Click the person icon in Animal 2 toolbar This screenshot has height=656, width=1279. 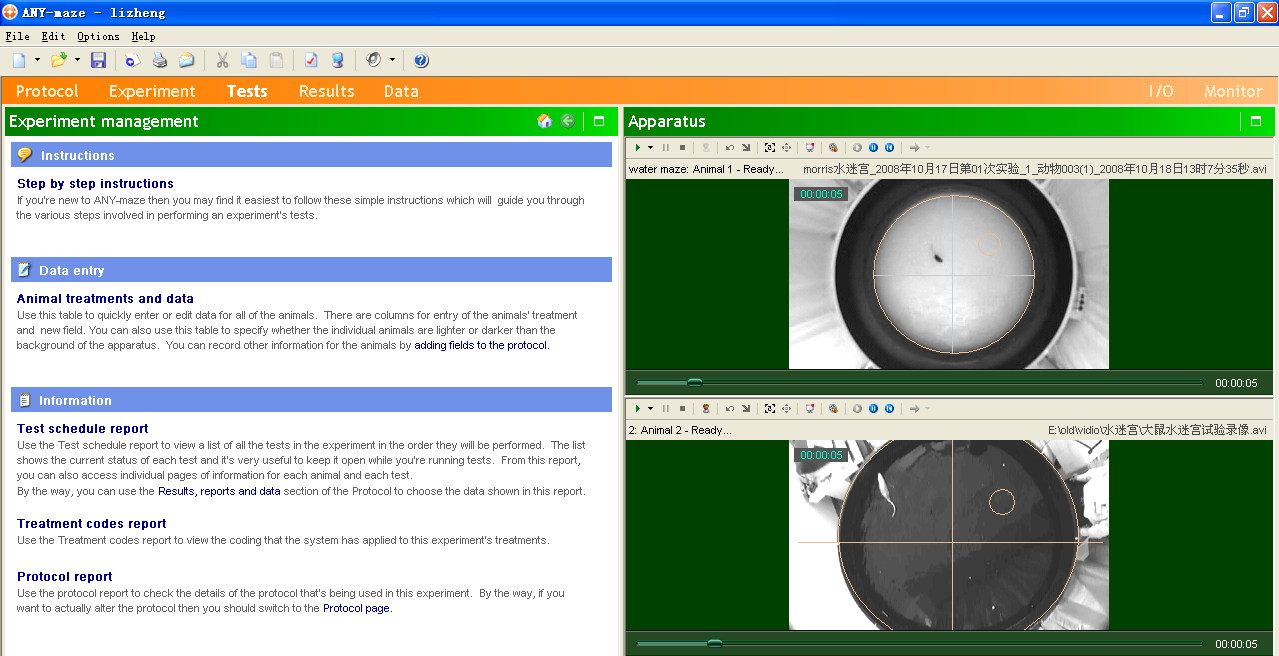click(x=705, y=408)
